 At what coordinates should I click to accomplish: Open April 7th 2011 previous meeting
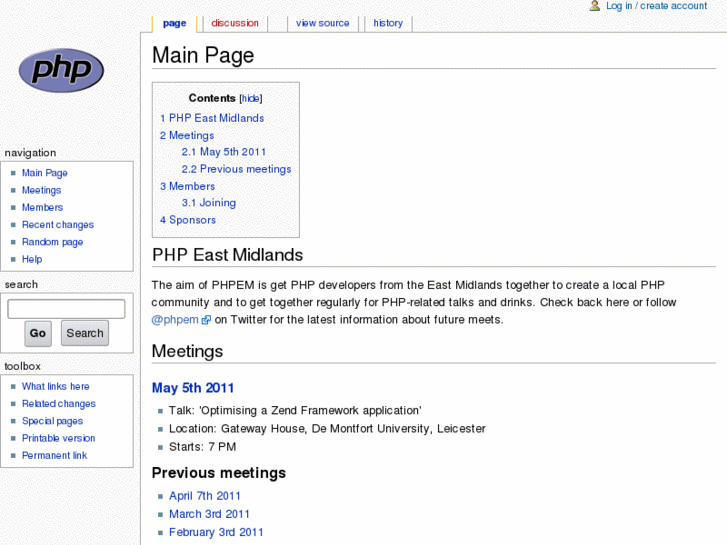tap(205, 496)
